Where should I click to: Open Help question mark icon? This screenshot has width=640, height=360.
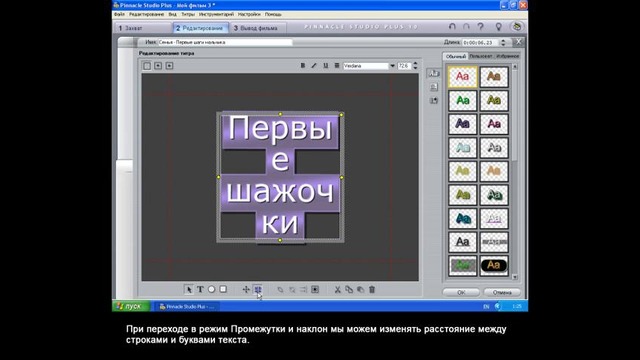coord(481,27)
